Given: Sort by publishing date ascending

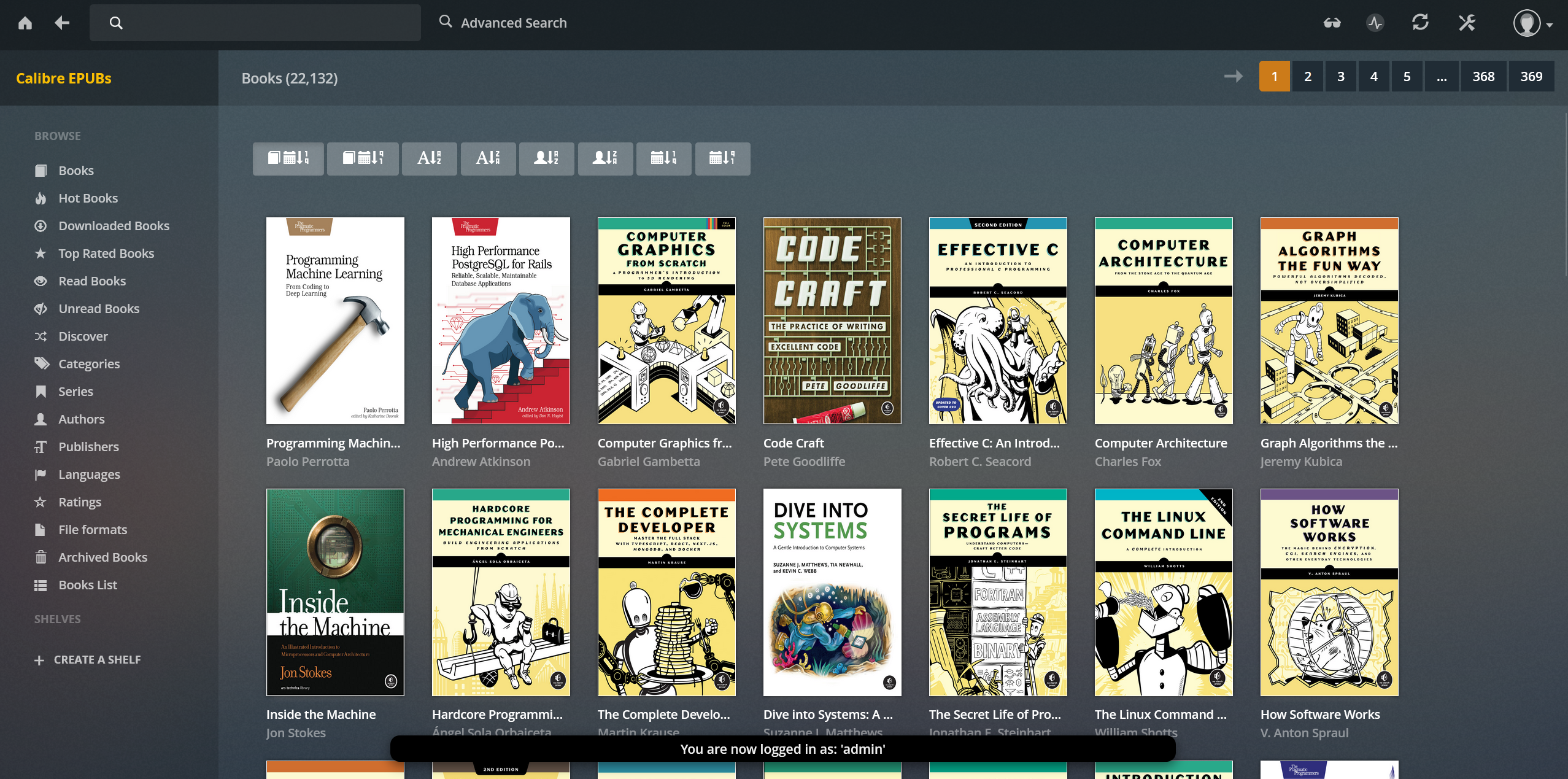Looking at the screenshot, I should pyautogui.click(x=664, y=159).
